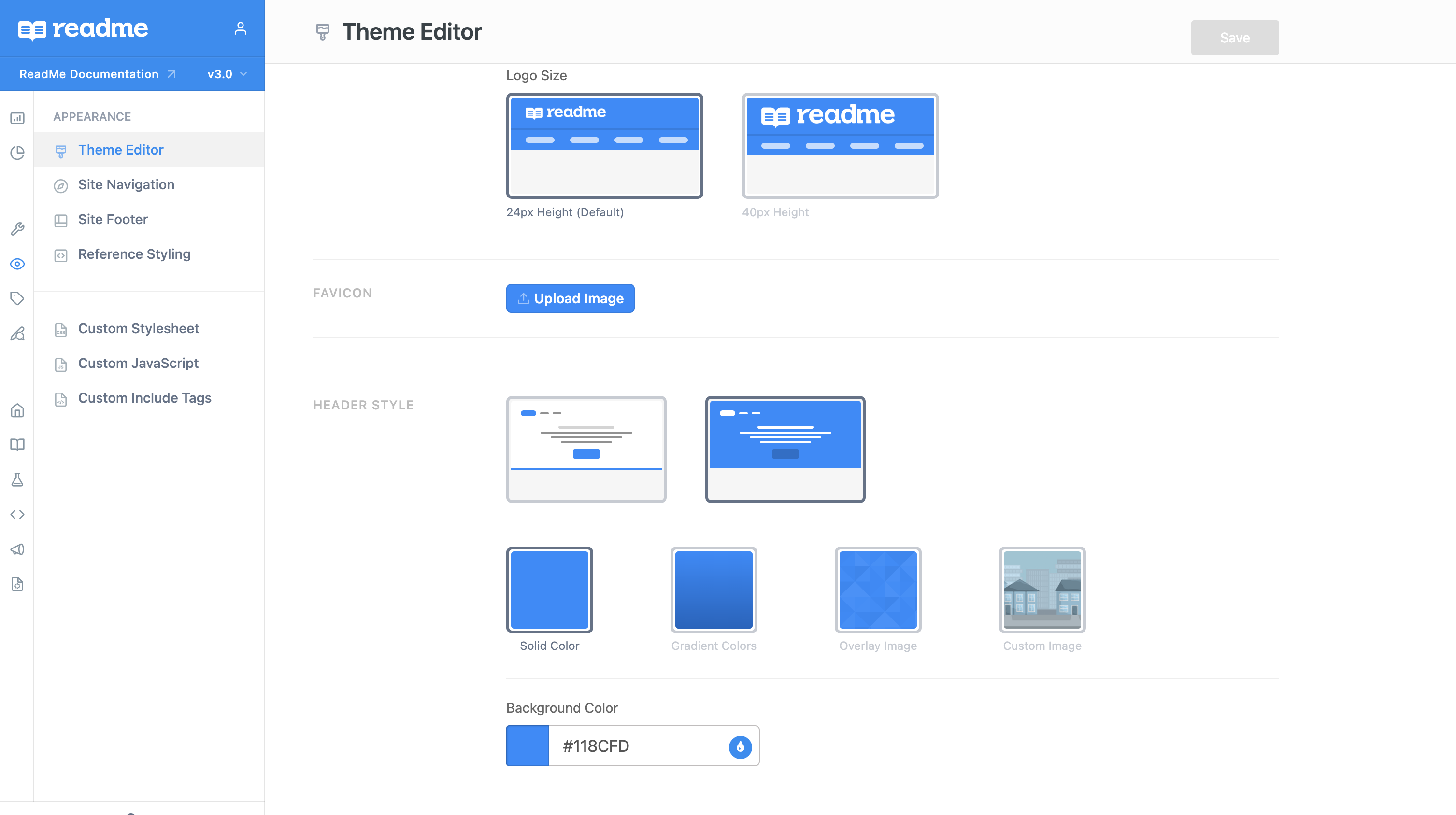Expand the v3.0 version dropdown
Screen dimensions: 1456x815
click(227, 74)
